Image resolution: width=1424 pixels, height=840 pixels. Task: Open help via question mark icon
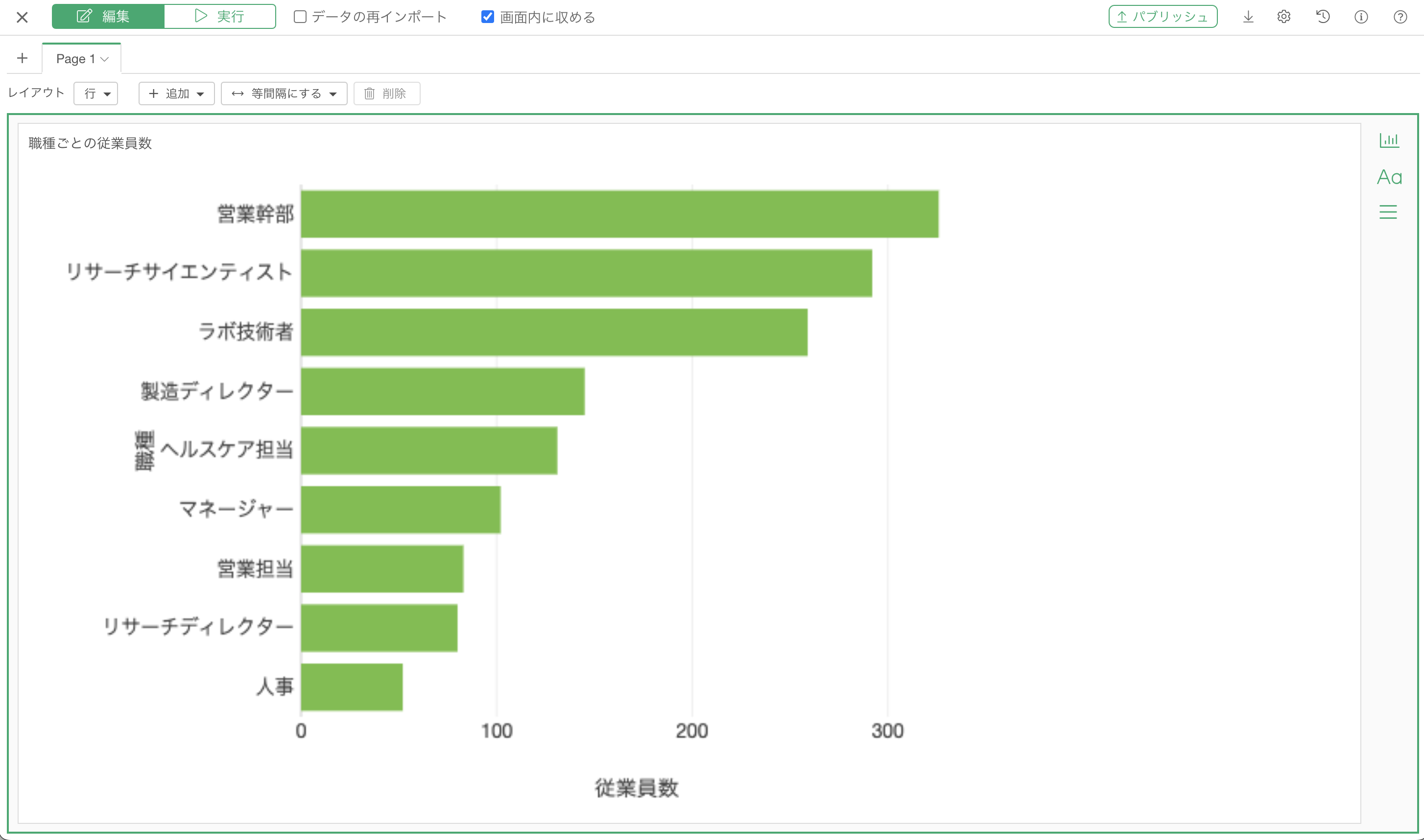(x=1400, y=17)
